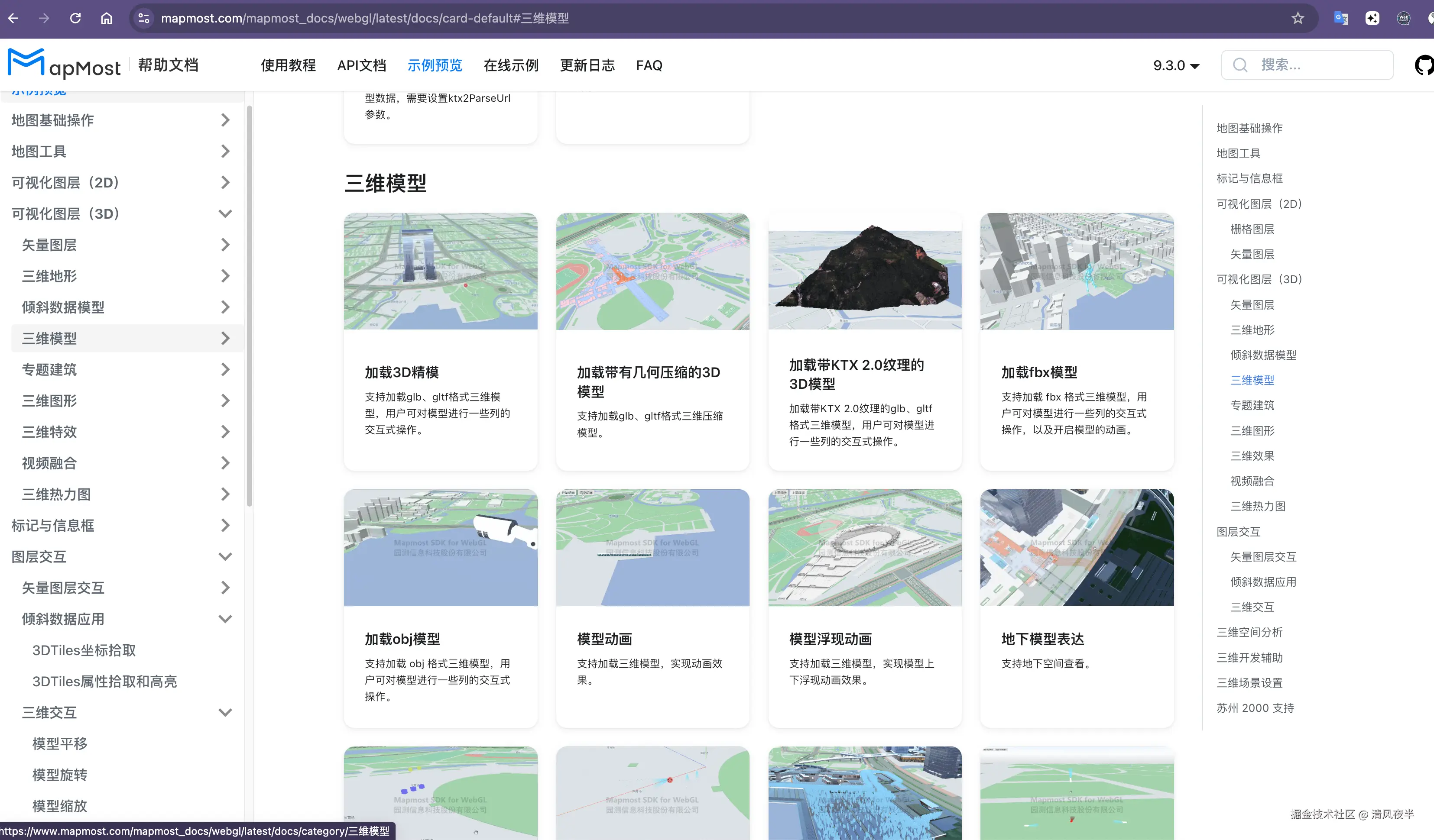The image size is (1434, 840).
Task: Open the 9.3.0 version dropdown
Action: (x=1176, y=65)
